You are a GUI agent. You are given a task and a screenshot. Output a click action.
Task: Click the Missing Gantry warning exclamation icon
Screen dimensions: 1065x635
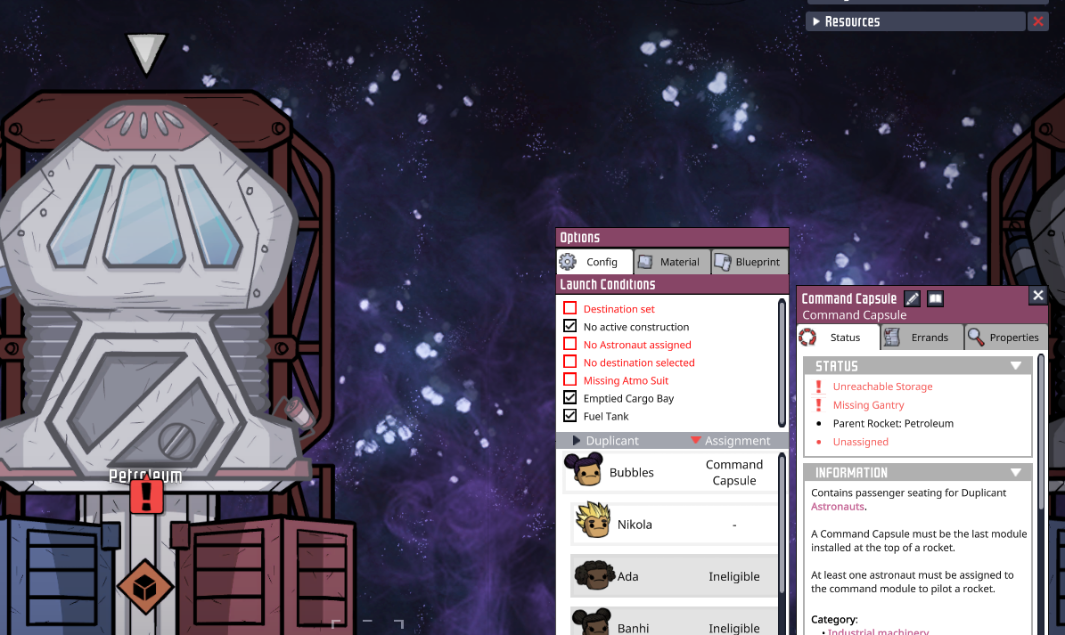tap(818, 405)
